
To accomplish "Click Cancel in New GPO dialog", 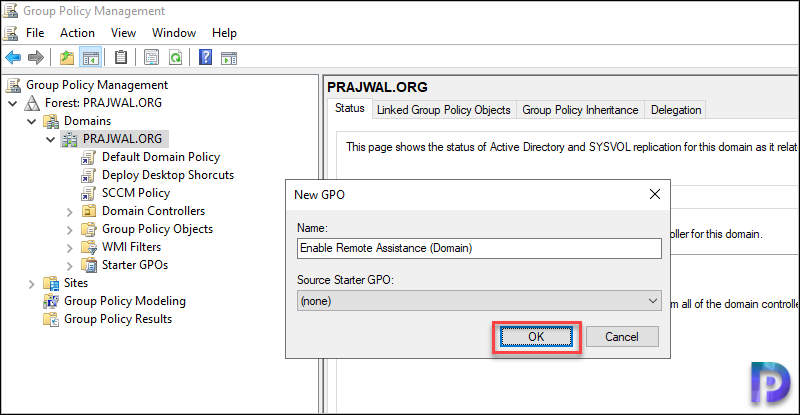I will 622,337.
